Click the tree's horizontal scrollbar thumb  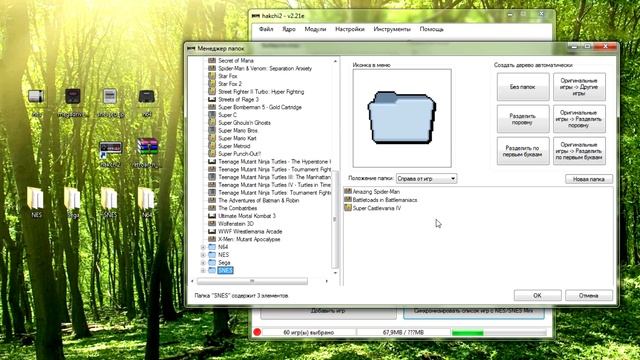point(252,281)
